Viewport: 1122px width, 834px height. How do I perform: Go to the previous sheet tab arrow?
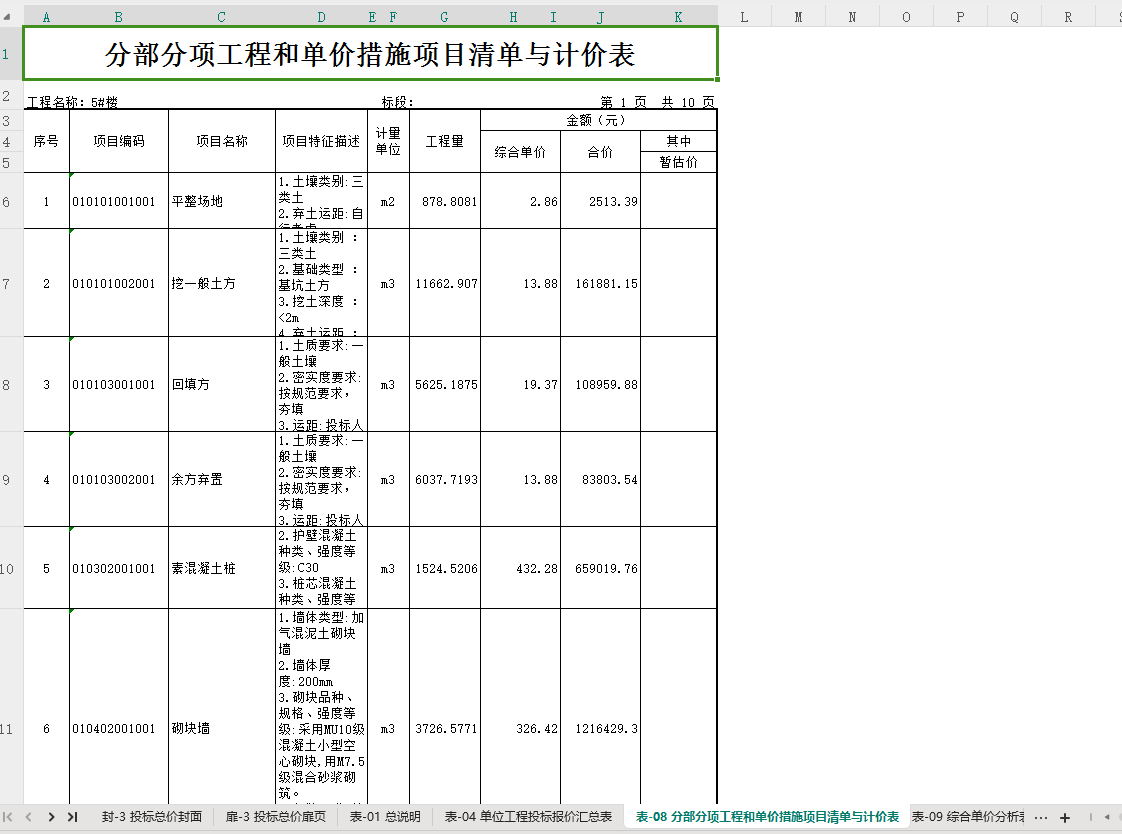29,817
